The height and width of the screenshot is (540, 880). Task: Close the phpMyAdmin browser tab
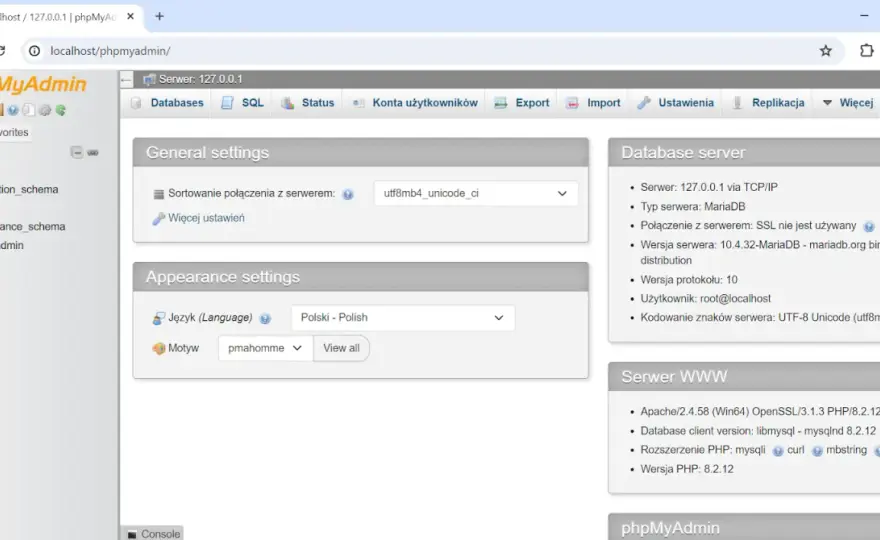[x=130, y=16]
